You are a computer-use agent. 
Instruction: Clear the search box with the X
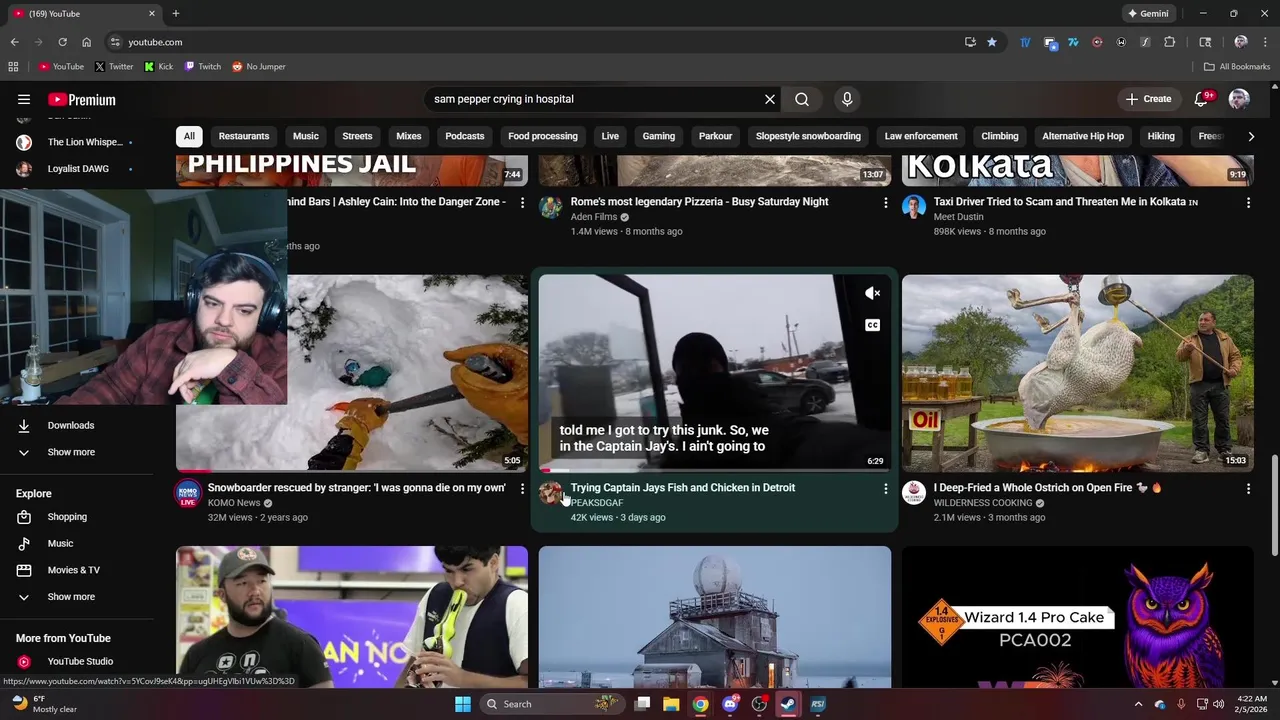point(770,99)
